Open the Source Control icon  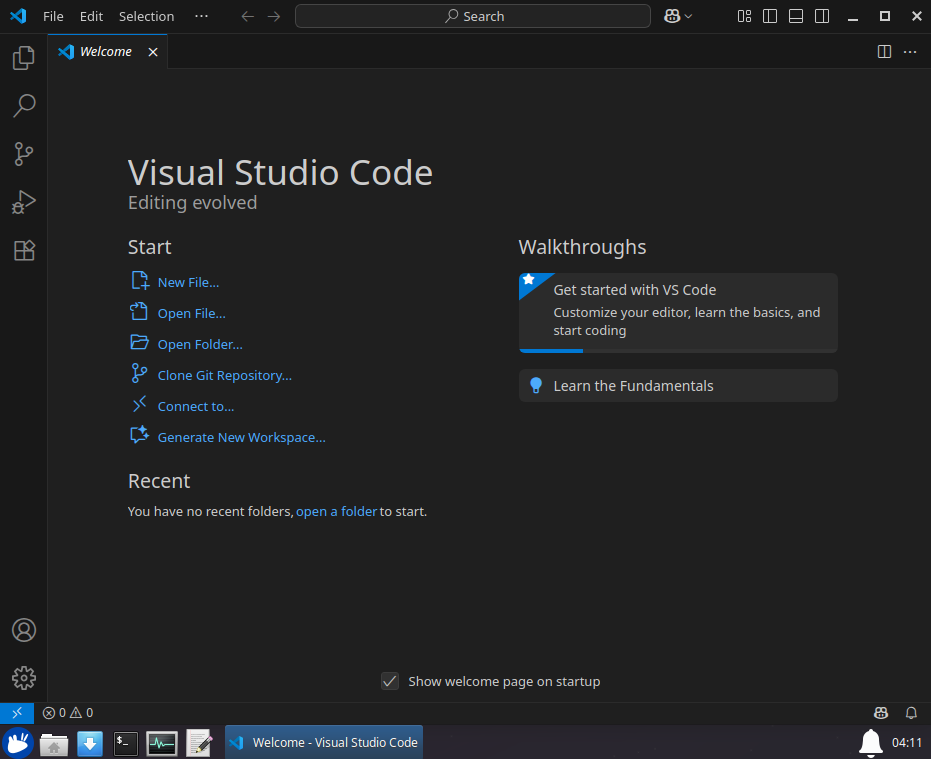tap(23, 154)
